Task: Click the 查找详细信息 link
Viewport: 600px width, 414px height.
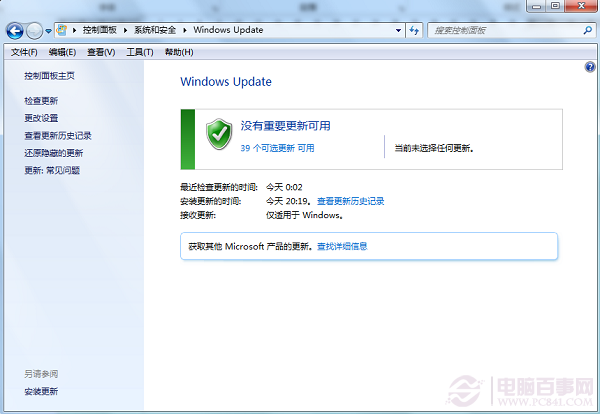Action: coord(342,246)
